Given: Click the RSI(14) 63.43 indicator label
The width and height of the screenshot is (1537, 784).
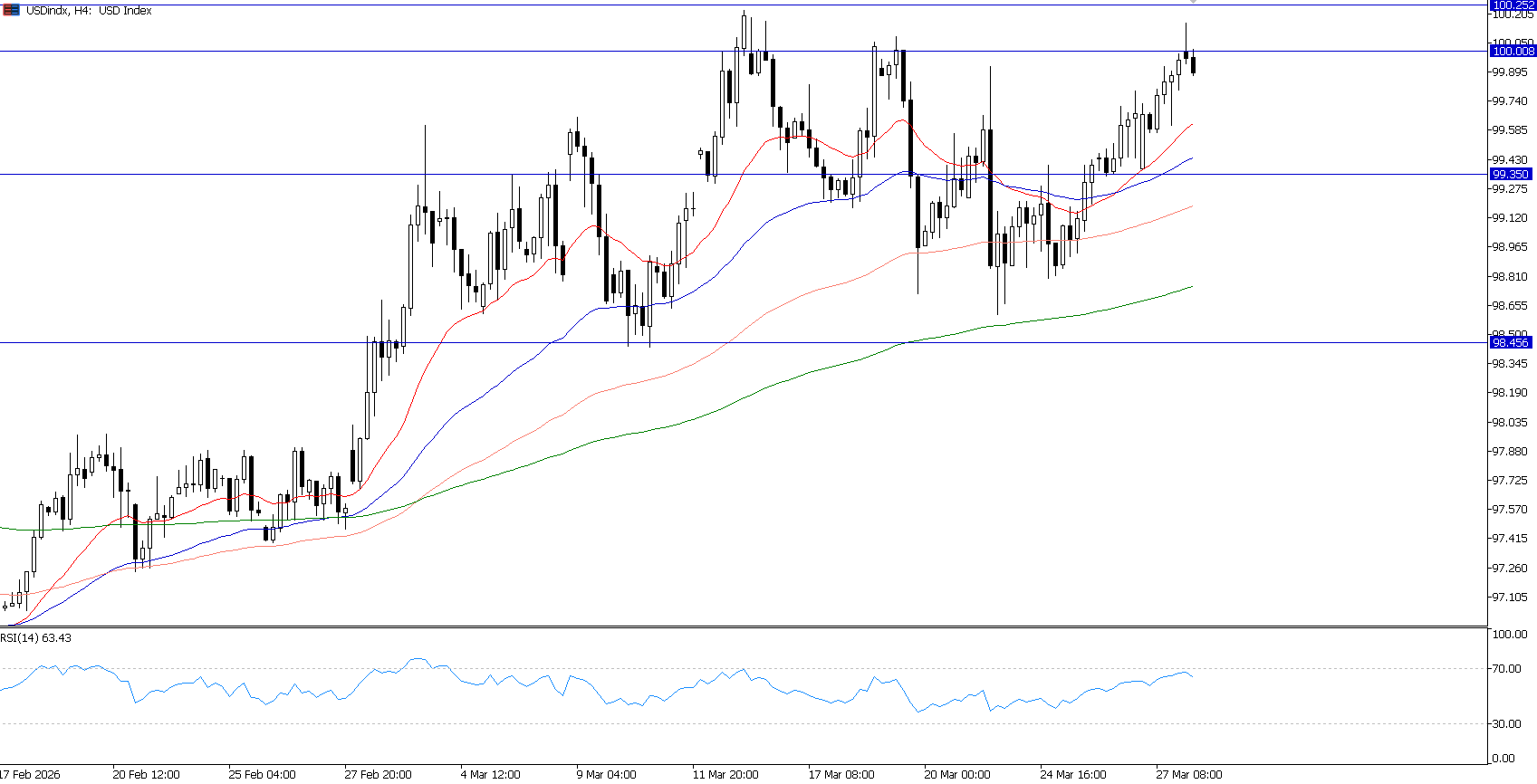Looking at the screenshot, I should point(36,638).
